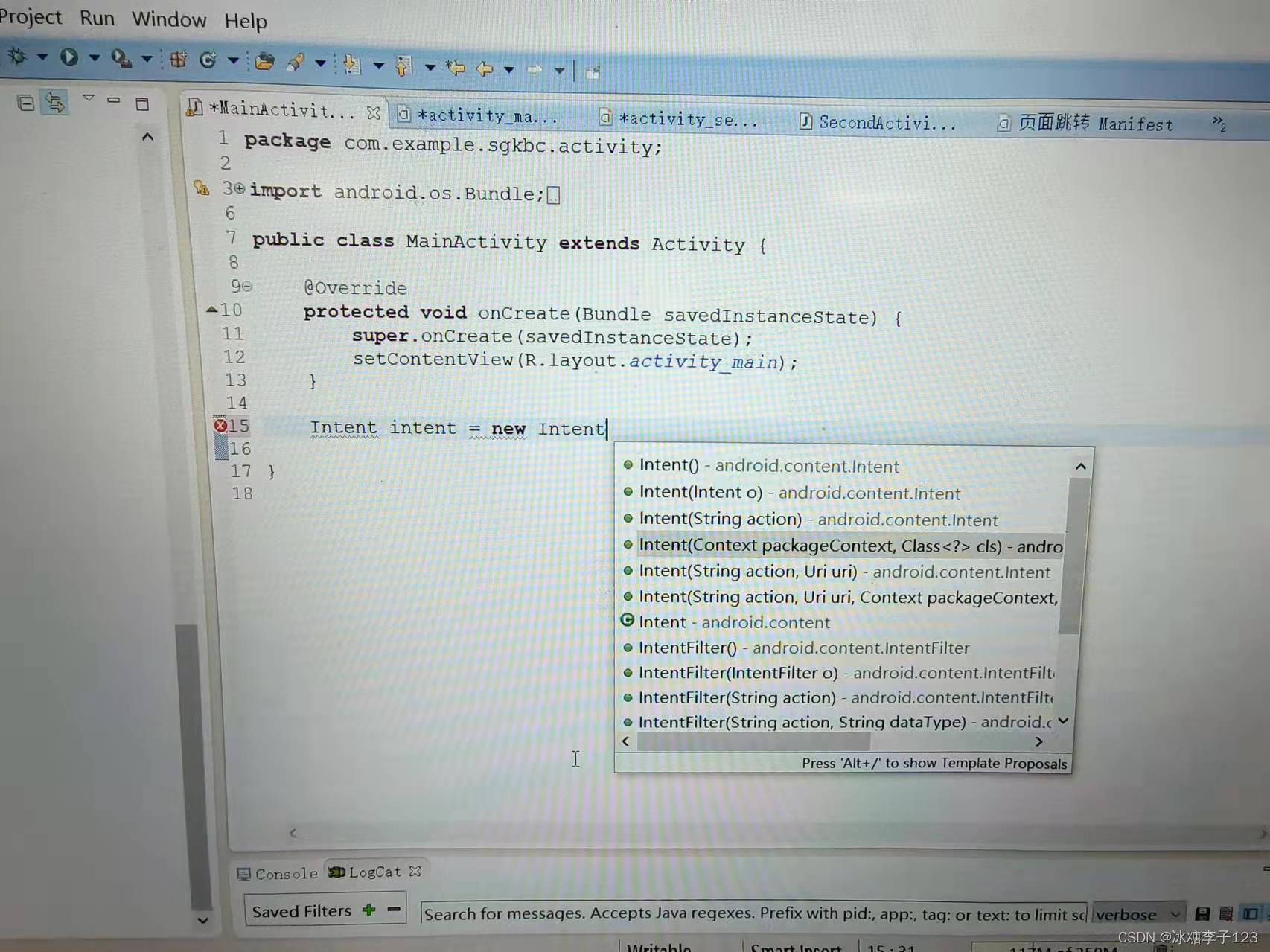Click the import warning icon at line 3
This screenshot has width=1270, height=952.
[201, 188]
